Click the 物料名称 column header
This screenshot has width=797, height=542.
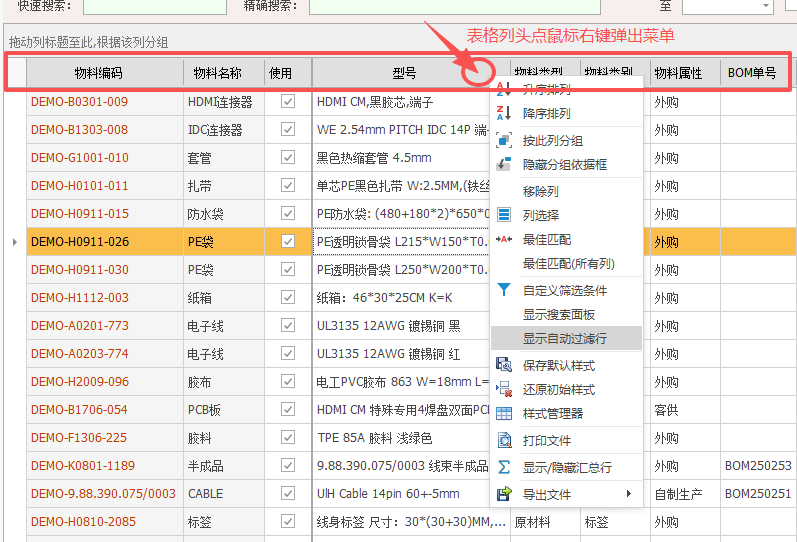click(224, 73)
